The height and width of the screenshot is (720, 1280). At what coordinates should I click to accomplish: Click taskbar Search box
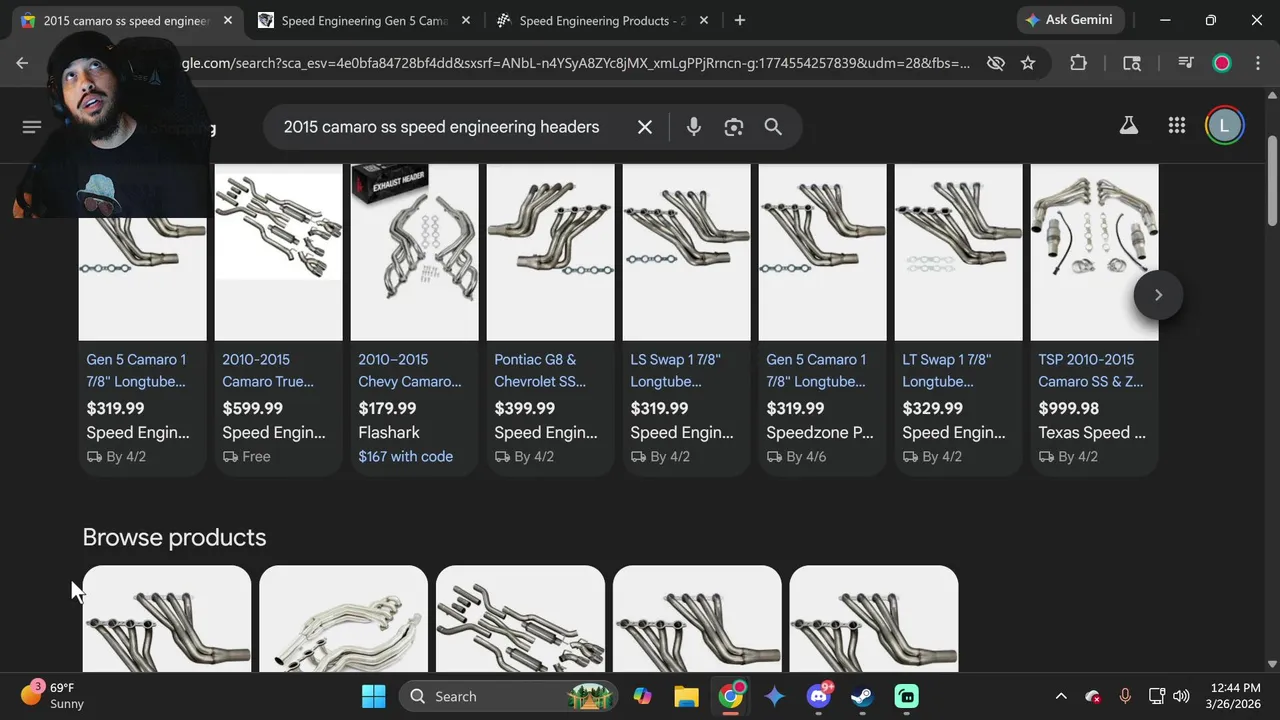coord(508,696)
